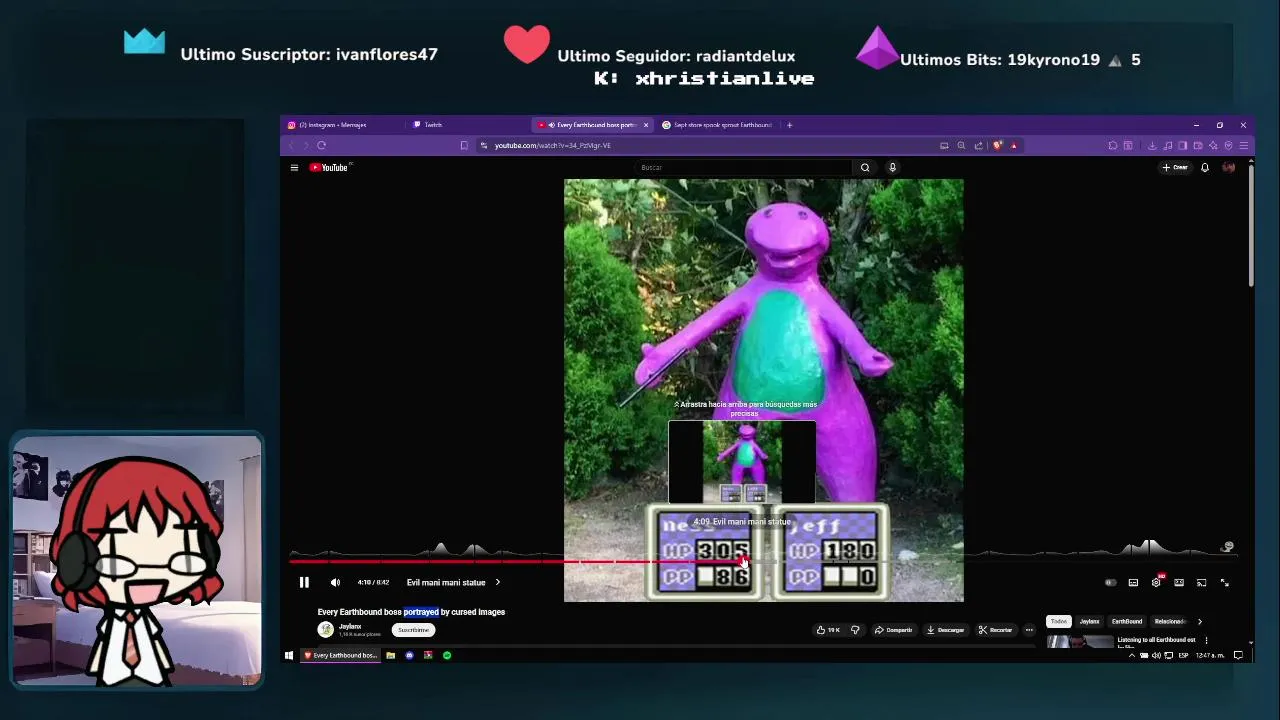
Task: Open YouTube notifications bell
Action: click(1205, 167)
